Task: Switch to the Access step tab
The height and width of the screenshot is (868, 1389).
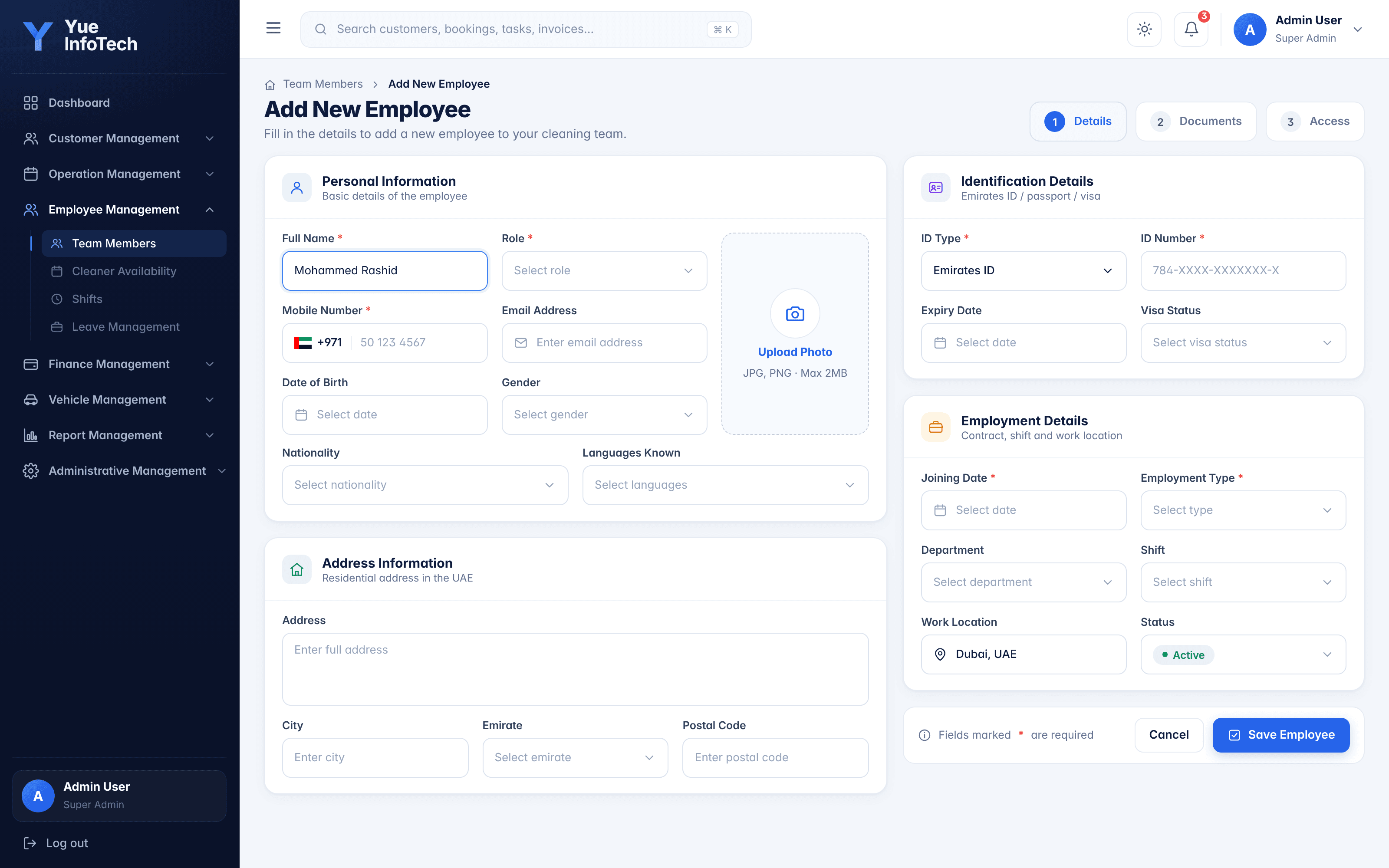Action: pos(1315,121)
